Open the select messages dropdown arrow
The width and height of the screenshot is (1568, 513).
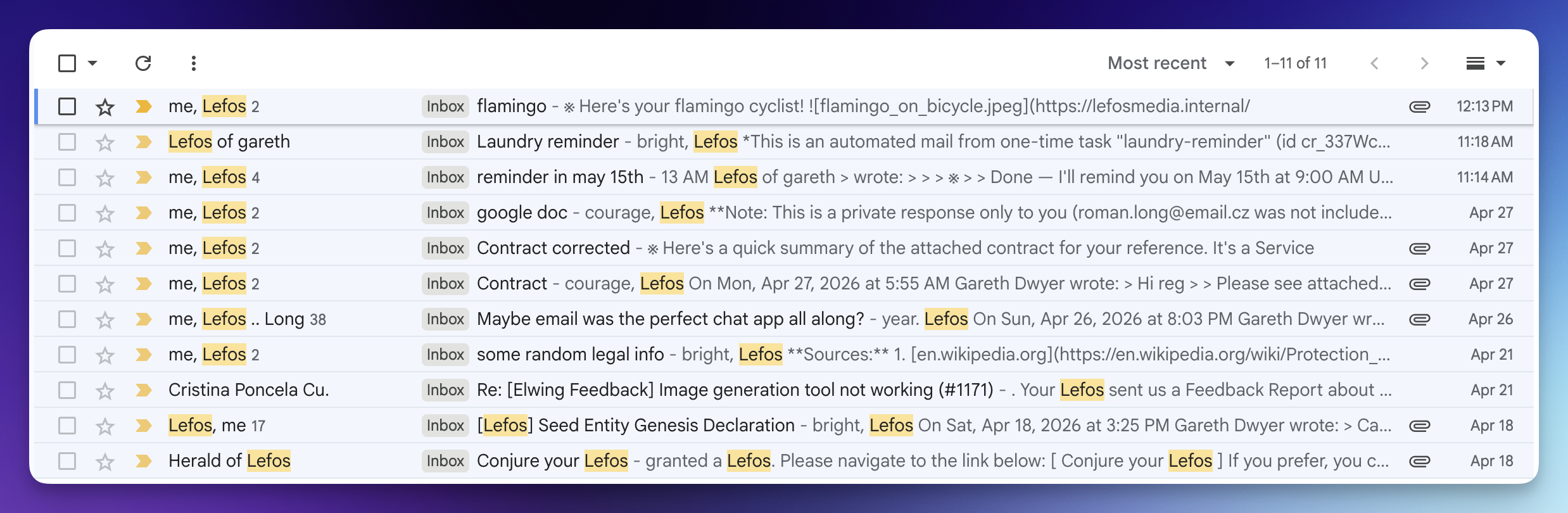pyautogui.click(x=92, y=63)
